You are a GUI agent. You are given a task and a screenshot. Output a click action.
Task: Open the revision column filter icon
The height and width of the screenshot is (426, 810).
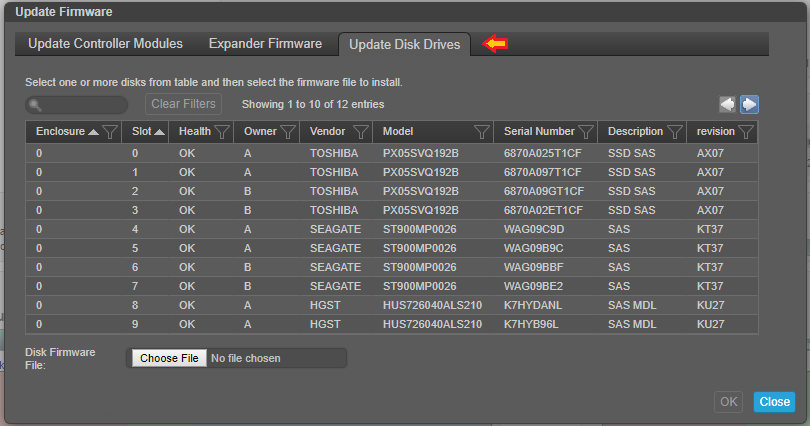(745, 132)
